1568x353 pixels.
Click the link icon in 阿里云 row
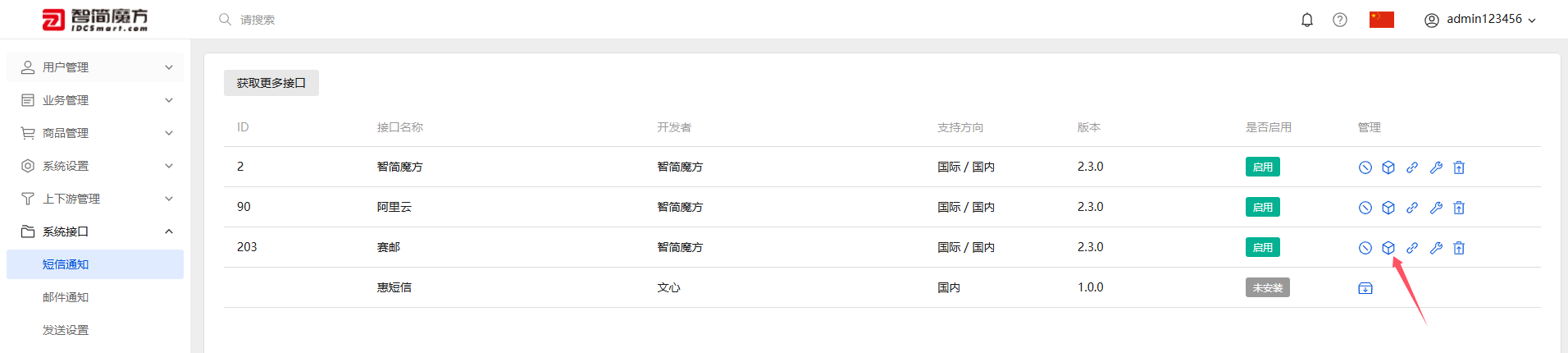1412,208
